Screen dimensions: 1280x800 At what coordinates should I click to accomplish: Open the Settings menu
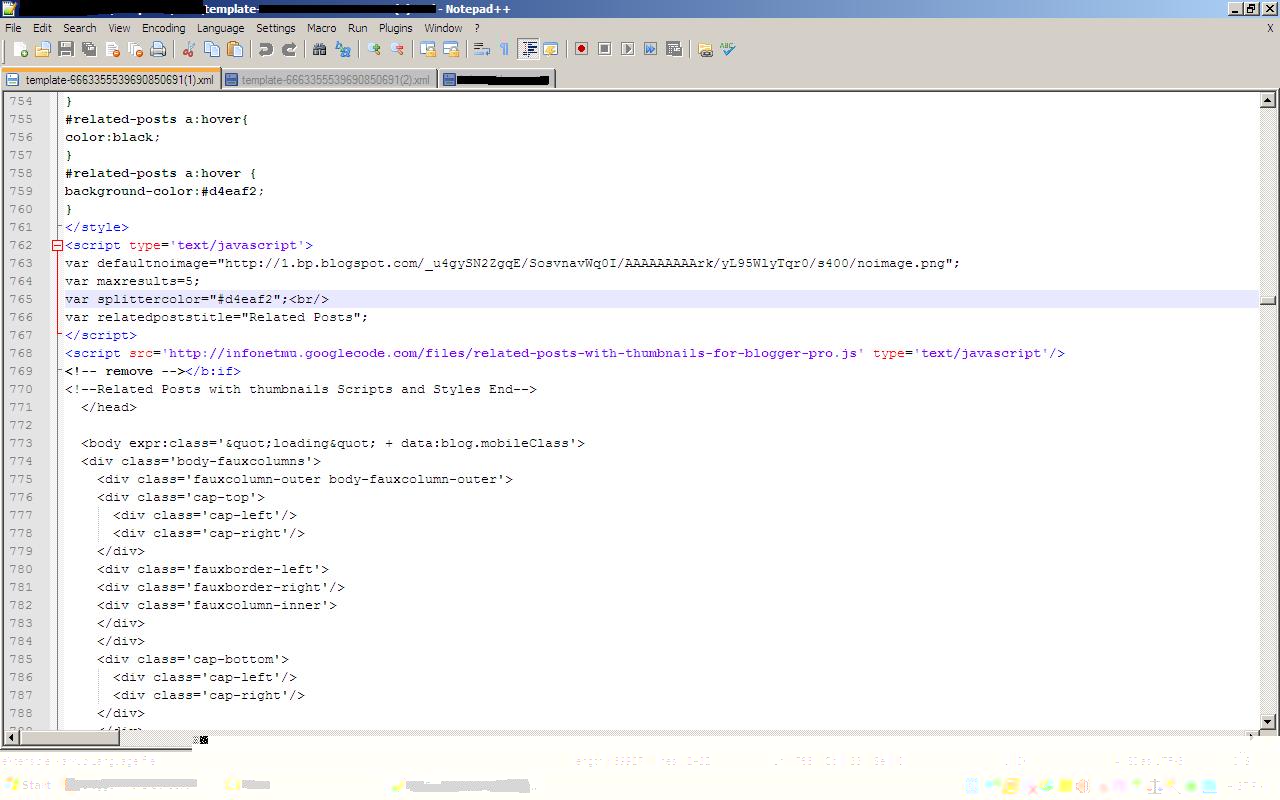[x=275, y=28]
